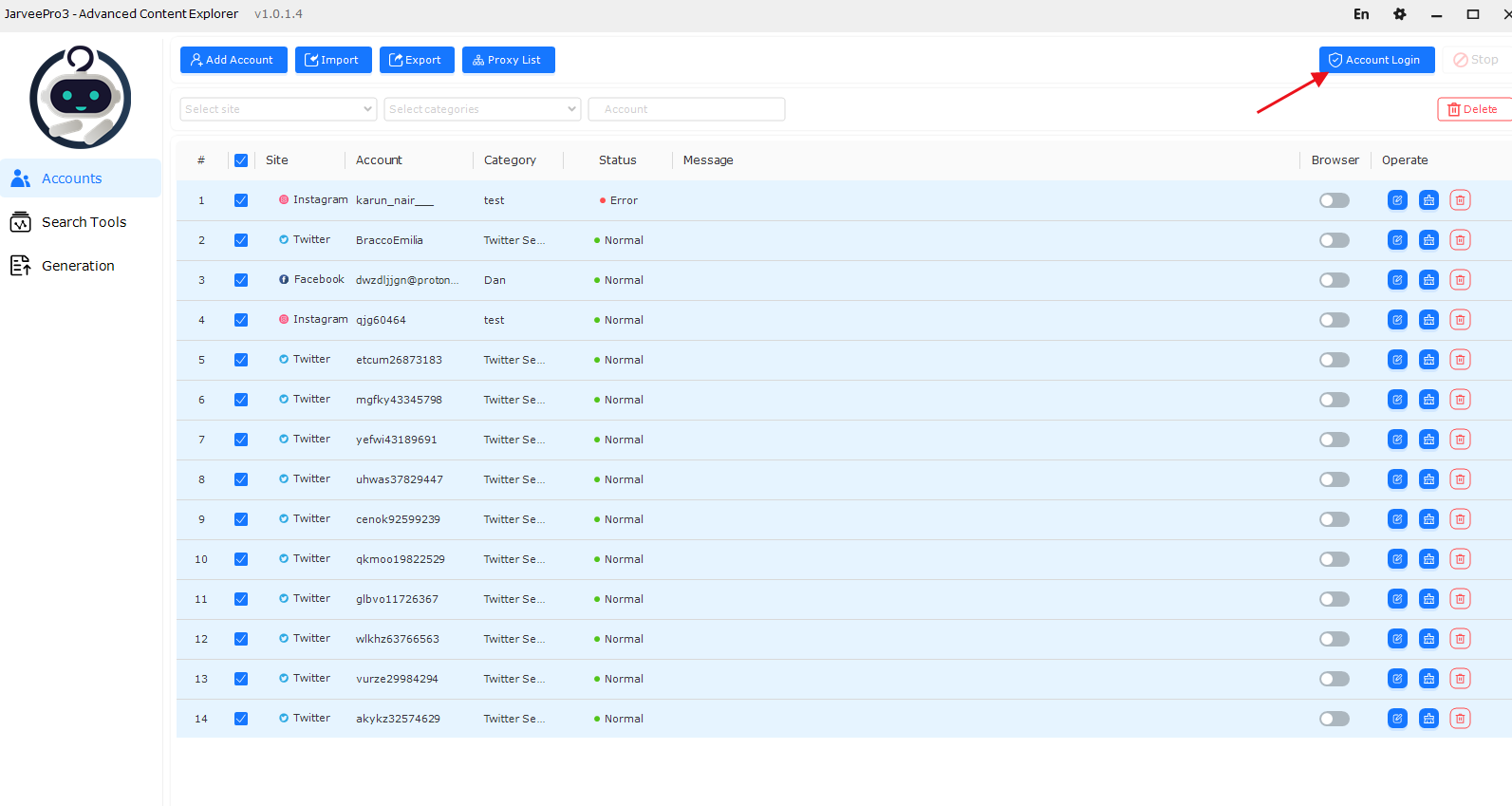Go to Generation section in sidebar
The width and height of the screenshot is (1512, 806).
78,266
